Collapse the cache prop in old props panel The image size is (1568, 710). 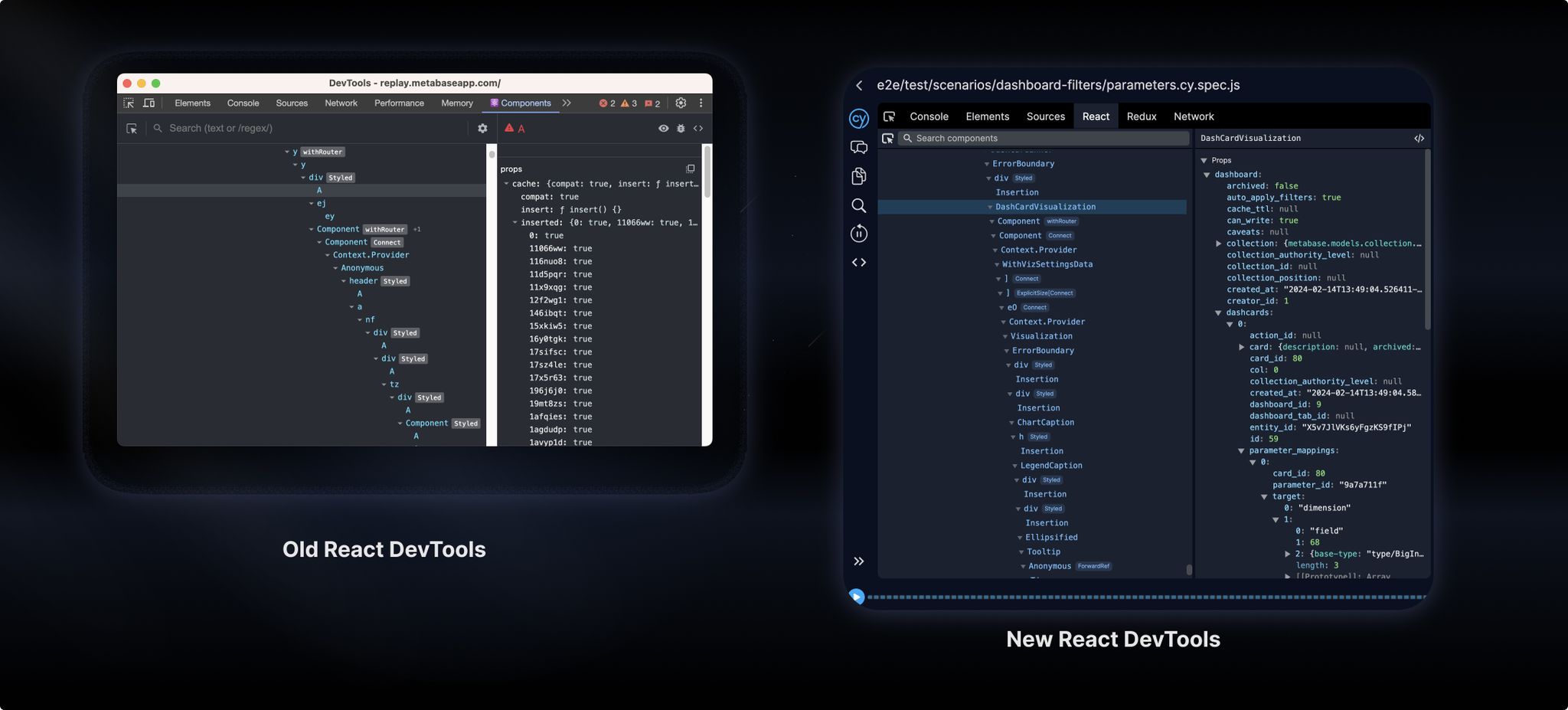click(506, 184)
